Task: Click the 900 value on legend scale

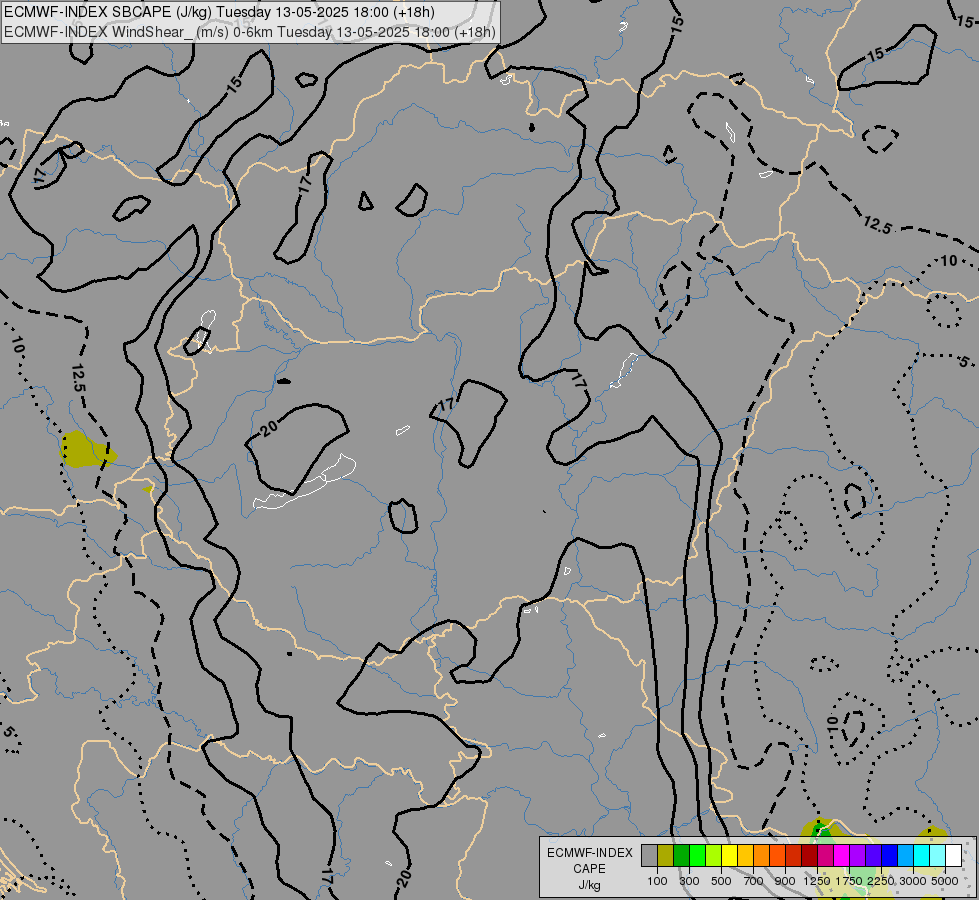Action: (785, 881)
